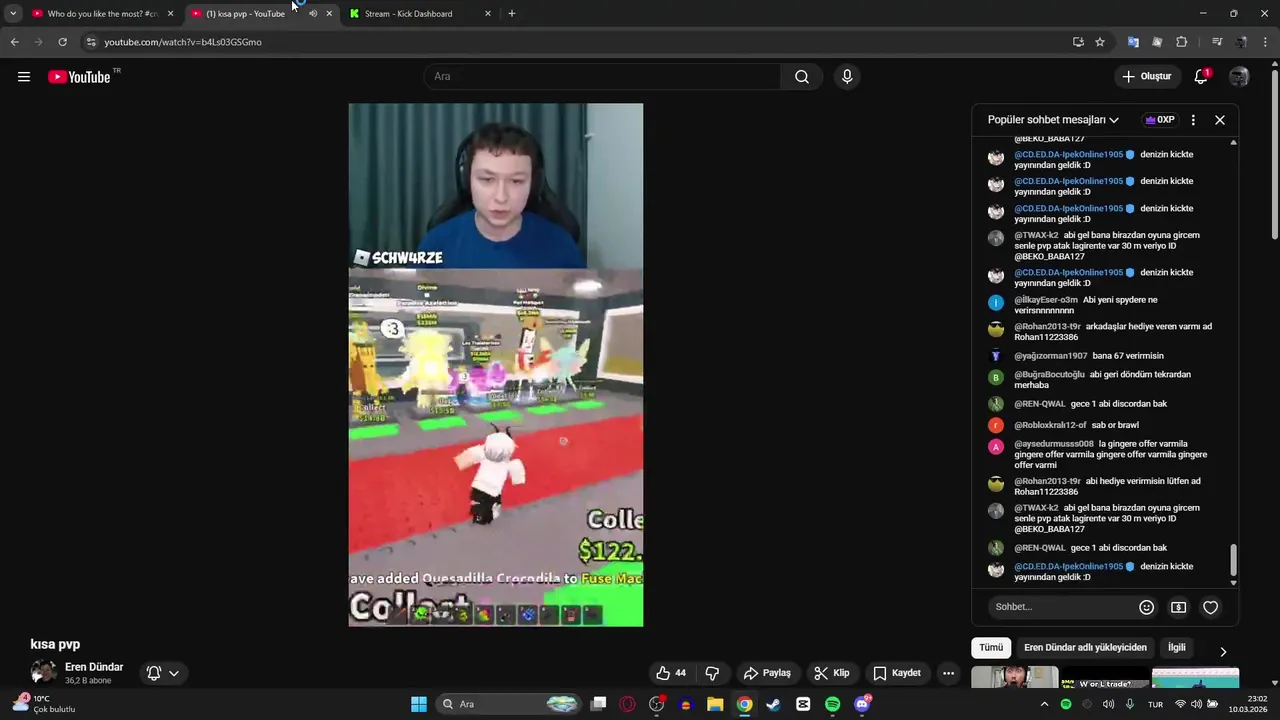Image resolution: width=1280 pixels, height=720 pixels.
Task: Click the Oluştur create button
Action: [1146, 77]
